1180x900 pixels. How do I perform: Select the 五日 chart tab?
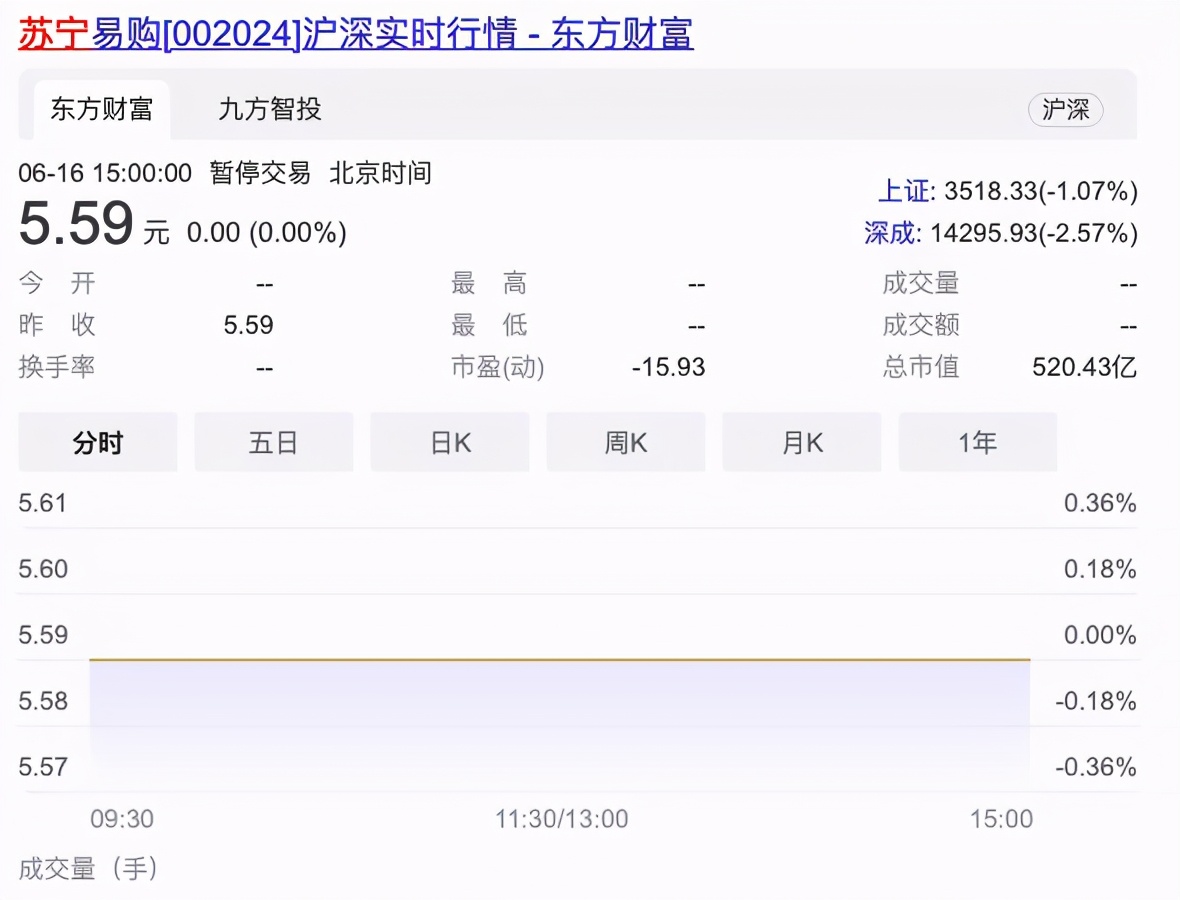[x=274, y=442]
